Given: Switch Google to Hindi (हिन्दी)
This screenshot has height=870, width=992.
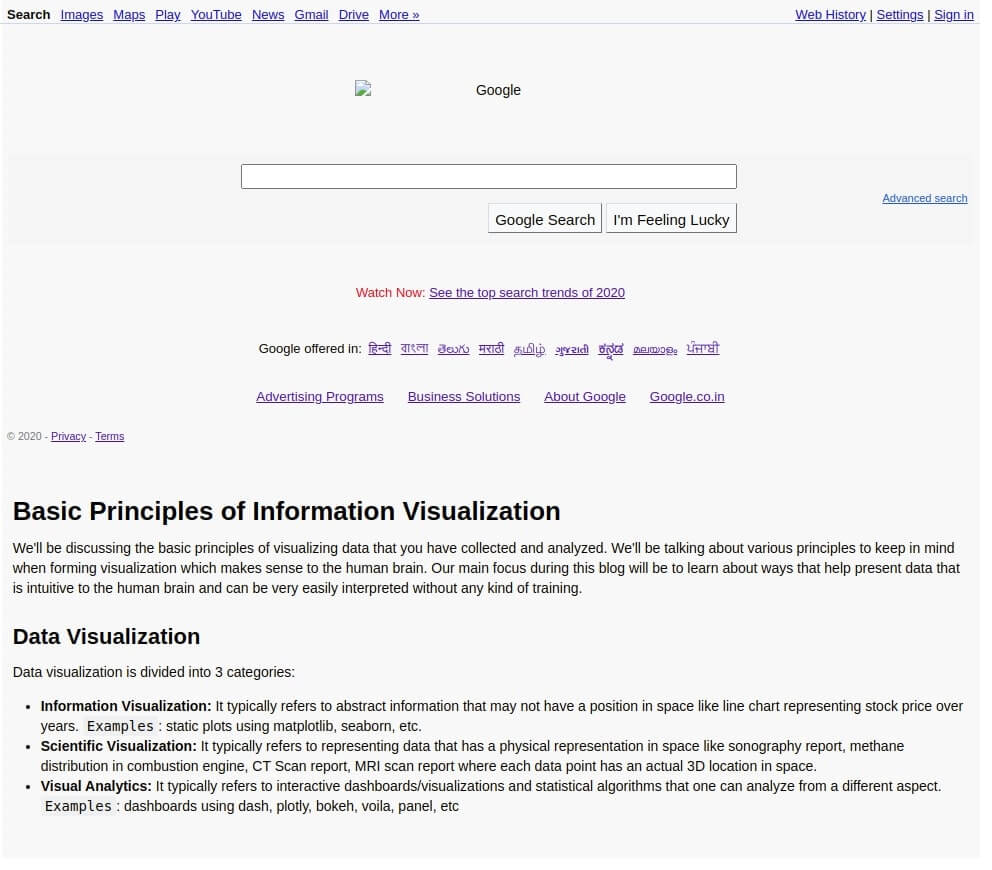Looking at the screenshot, I should pos(380,349).
